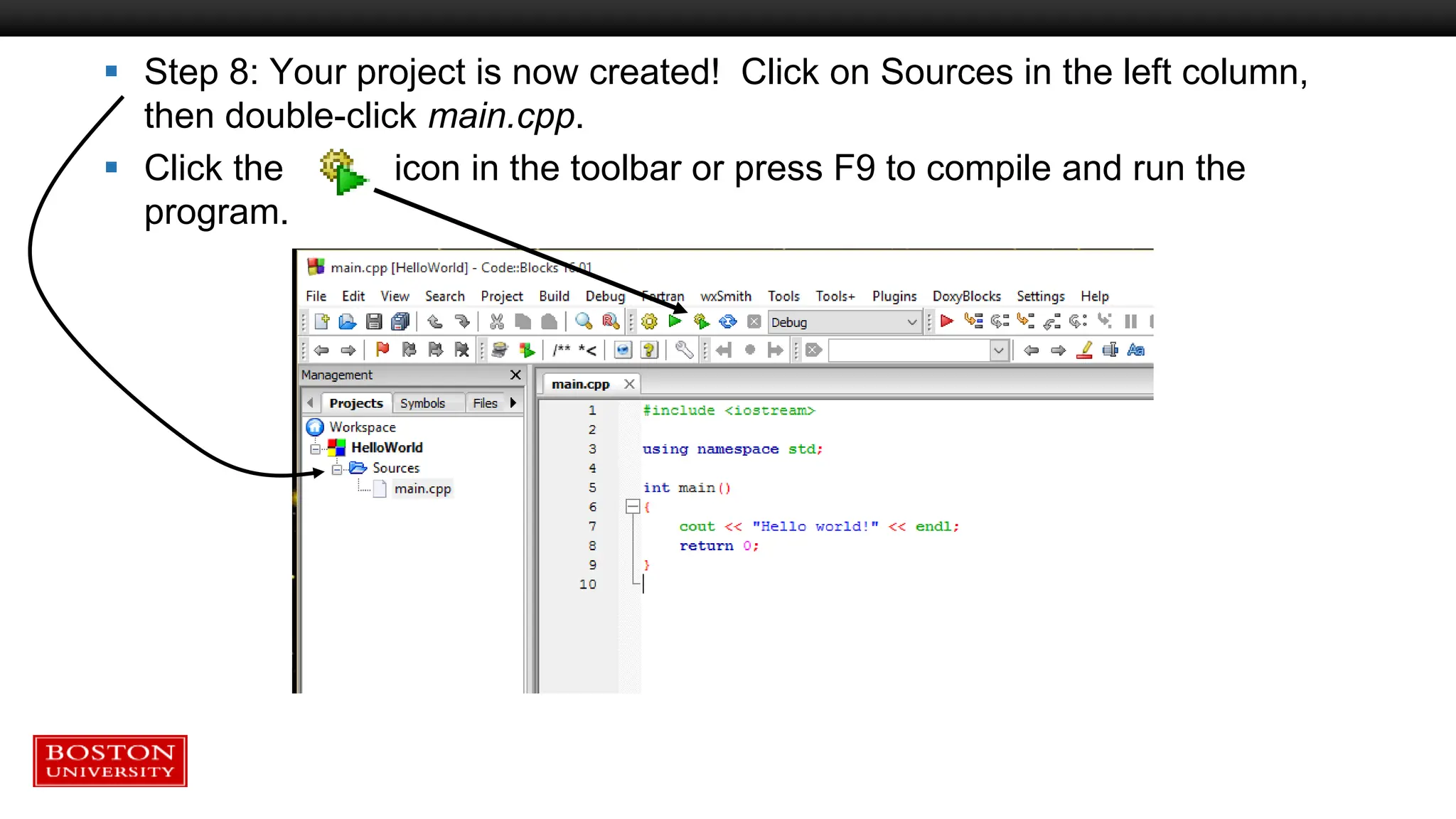Toggle the code fold marker at line 6

tap(632, 507)
